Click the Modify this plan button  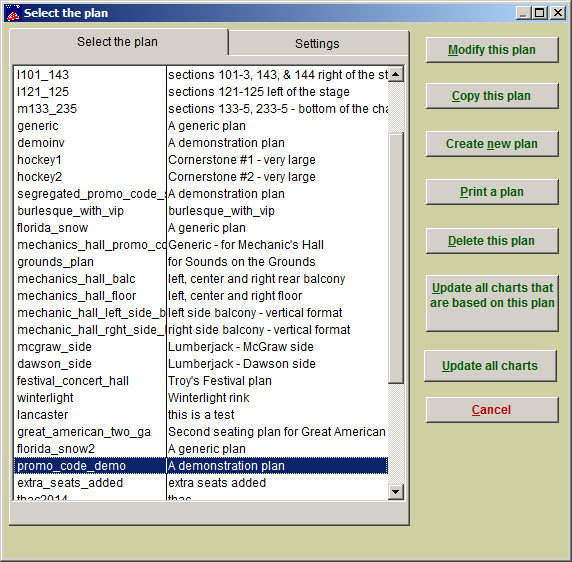click(x=492, y=50)
